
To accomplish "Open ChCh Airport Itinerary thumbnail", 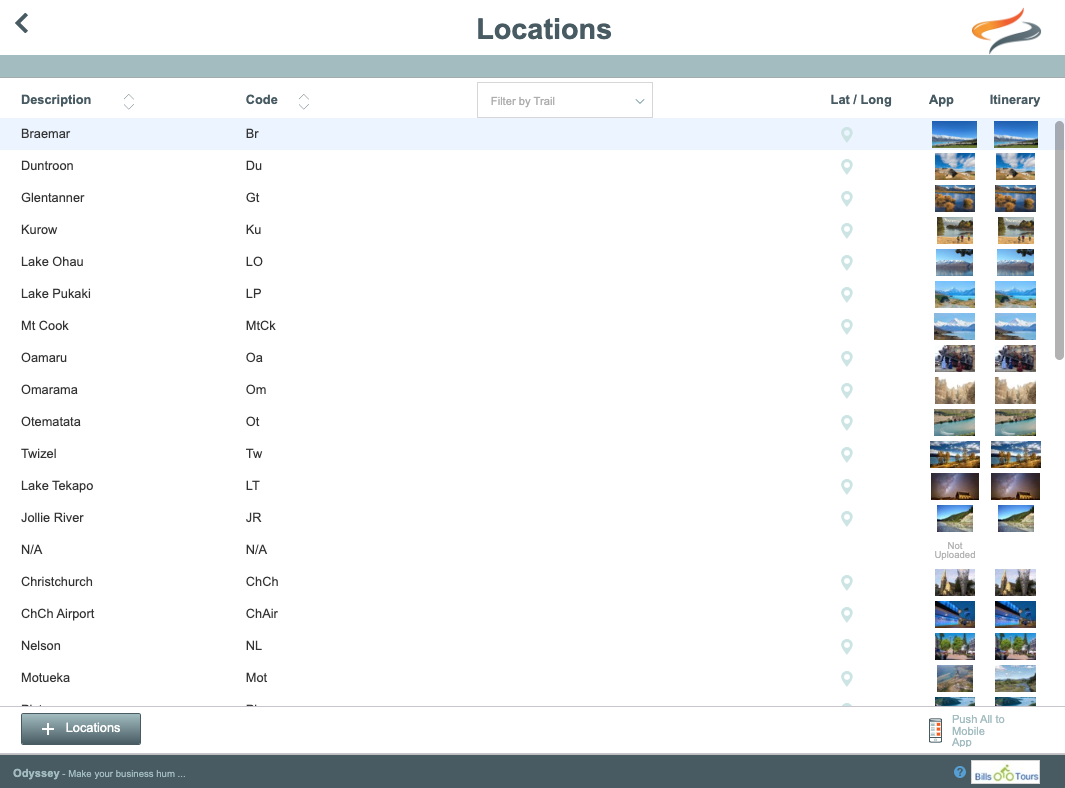I will pyautogui.click(x=1015, y=614).
